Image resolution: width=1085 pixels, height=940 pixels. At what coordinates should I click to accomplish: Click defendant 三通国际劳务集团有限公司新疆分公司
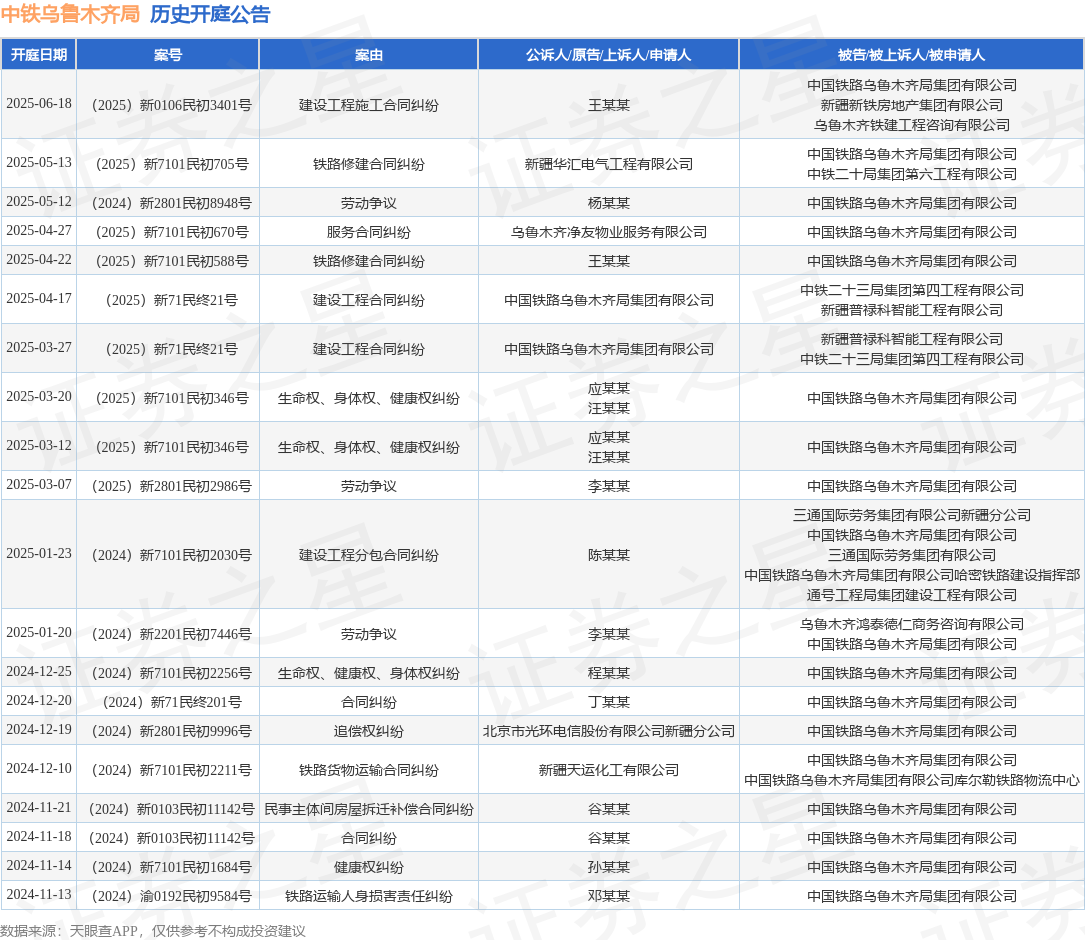[911, 516]
